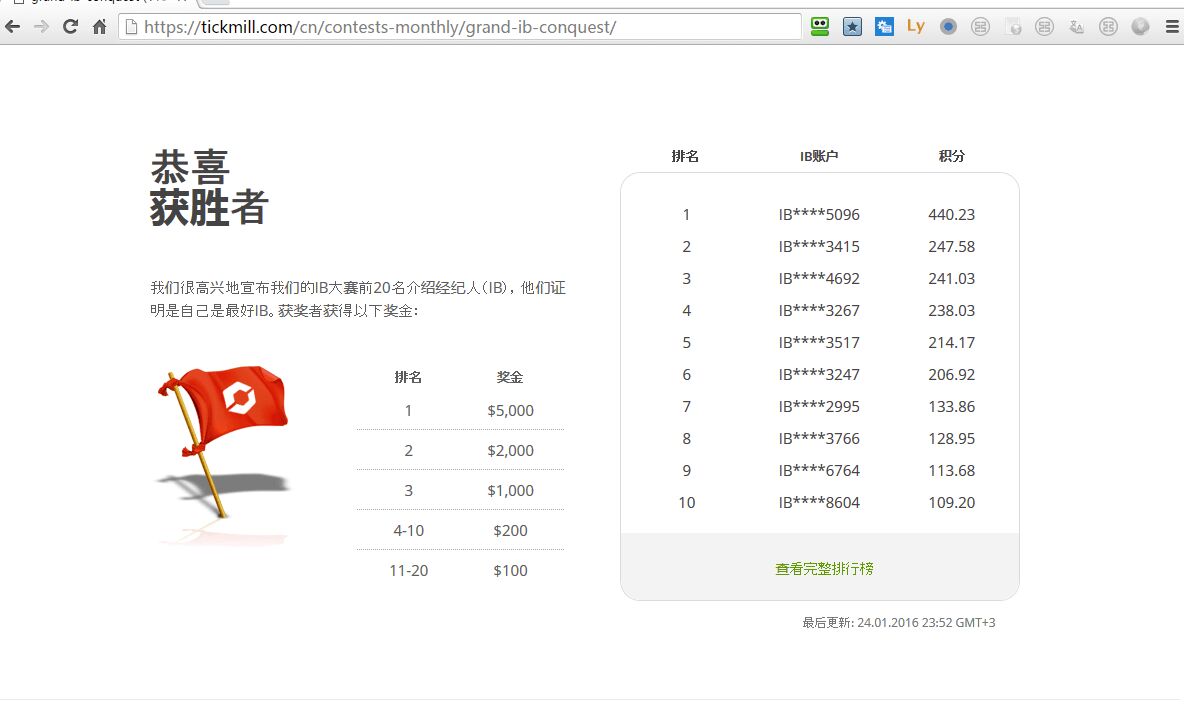Select account IB****8604

tap(819, 503)
